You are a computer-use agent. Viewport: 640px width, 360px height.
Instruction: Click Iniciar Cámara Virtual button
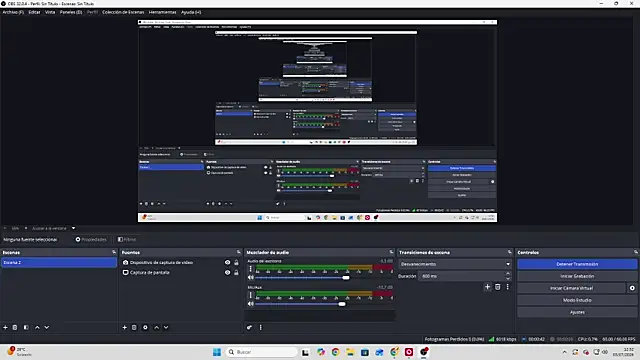click(x=571, y=288)
